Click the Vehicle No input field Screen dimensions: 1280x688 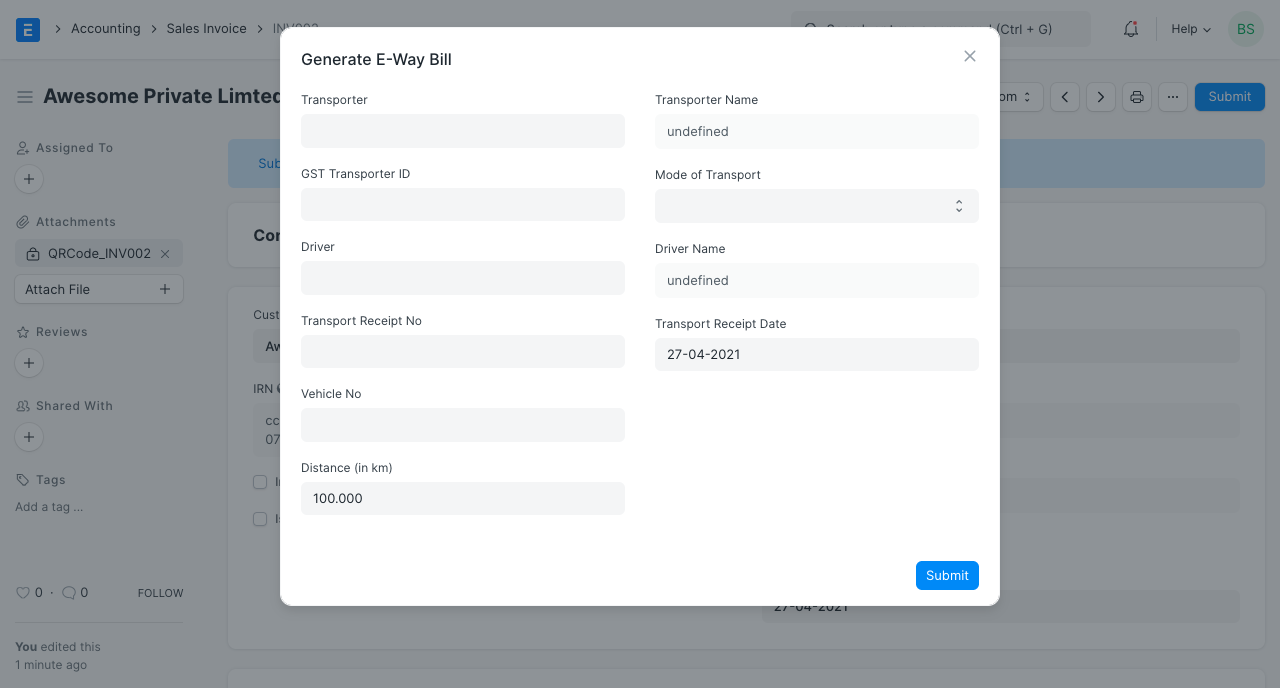coord(462,425)
